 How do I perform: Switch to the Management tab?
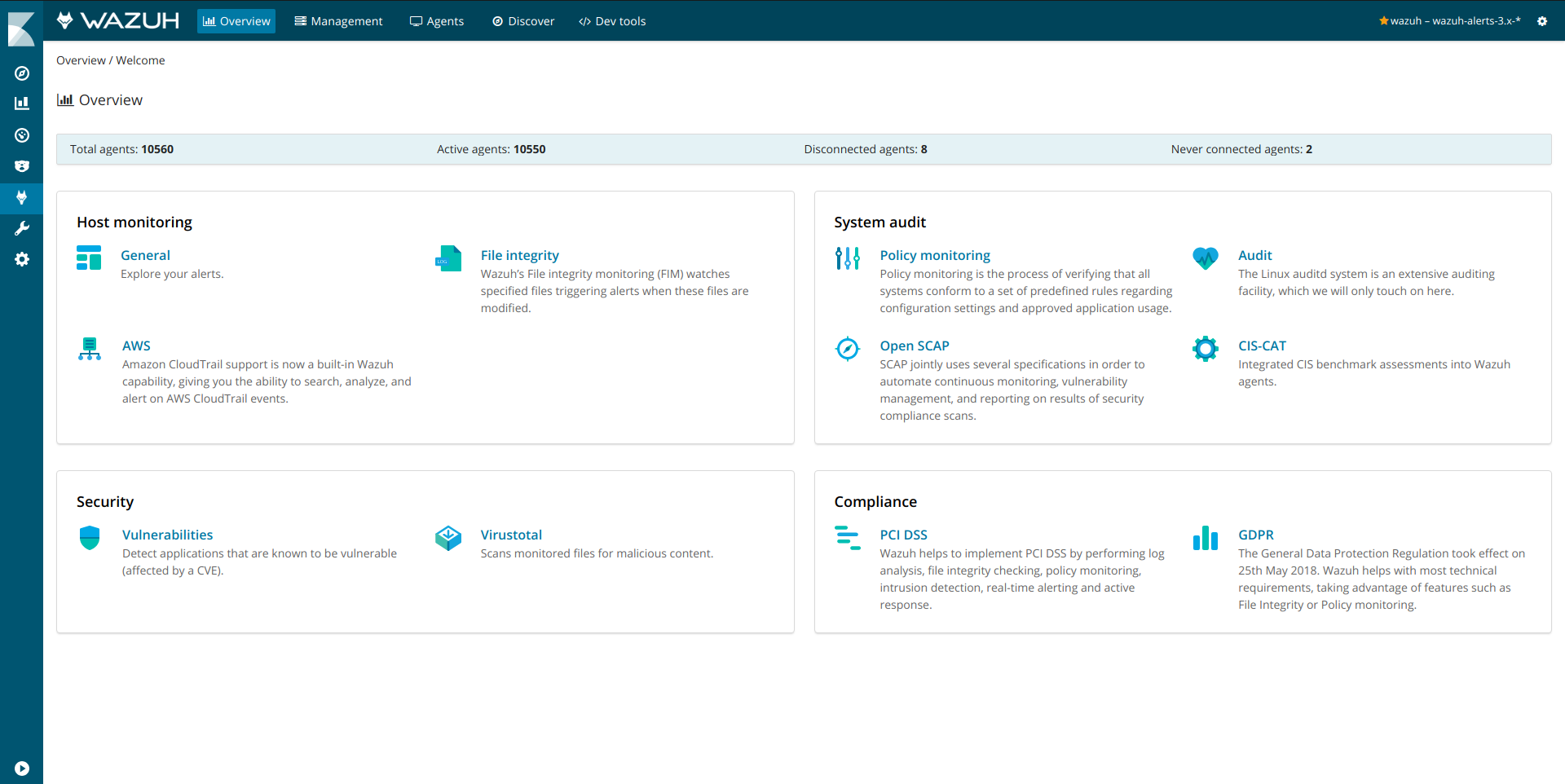pos(338,21)
